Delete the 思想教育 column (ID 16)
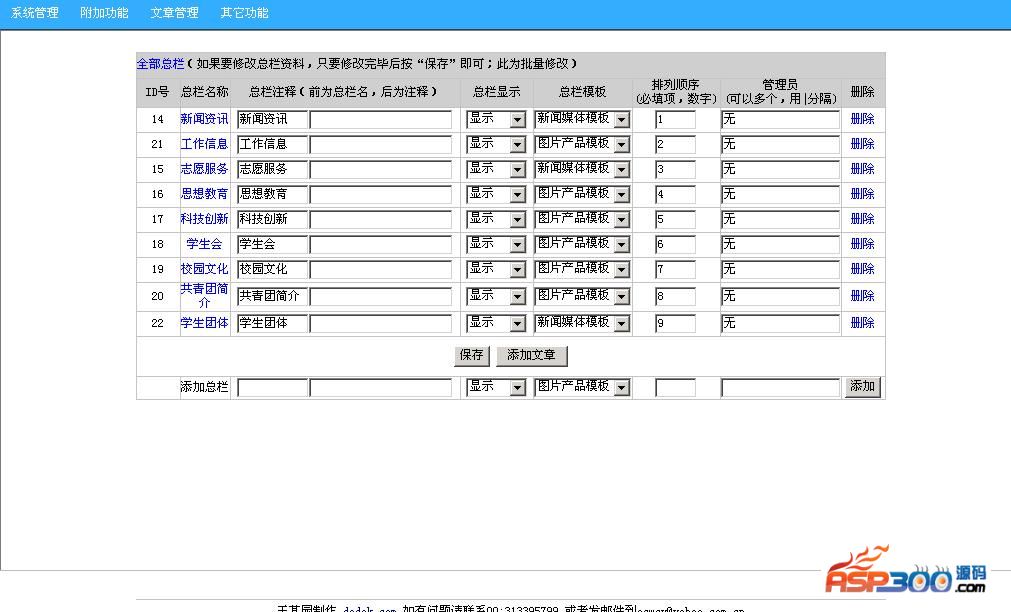Screen dimensions: 1011x612 click(863, 194)
